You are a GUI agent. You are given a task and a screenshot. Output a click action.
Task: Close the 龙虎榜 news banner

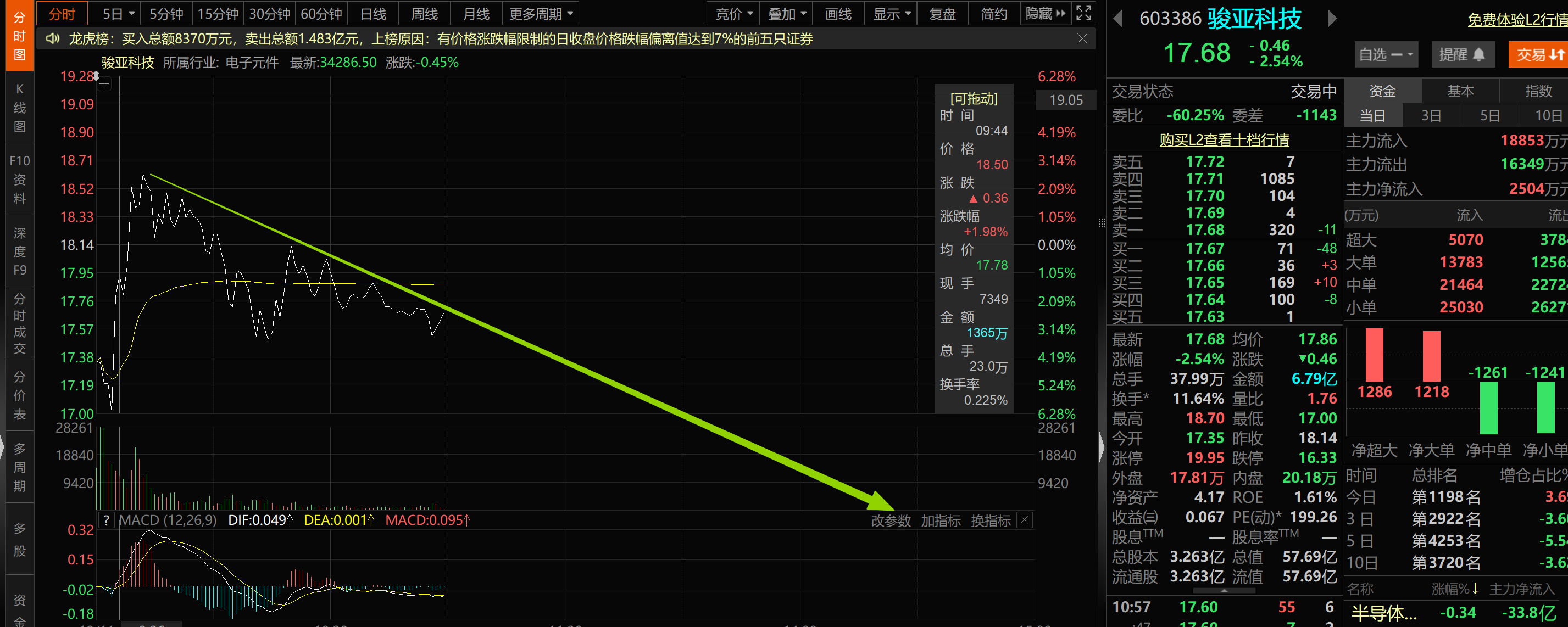pos(1082,39)
